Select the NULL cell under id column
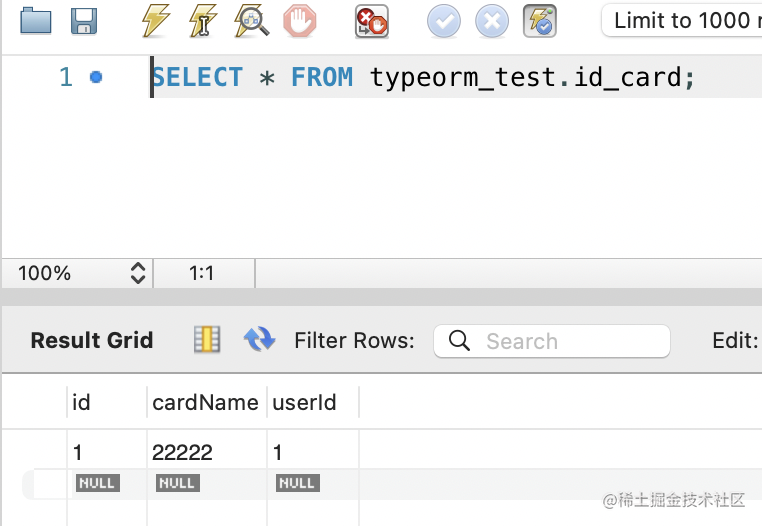Screen dimensions: 762x526 coord(97,483)
